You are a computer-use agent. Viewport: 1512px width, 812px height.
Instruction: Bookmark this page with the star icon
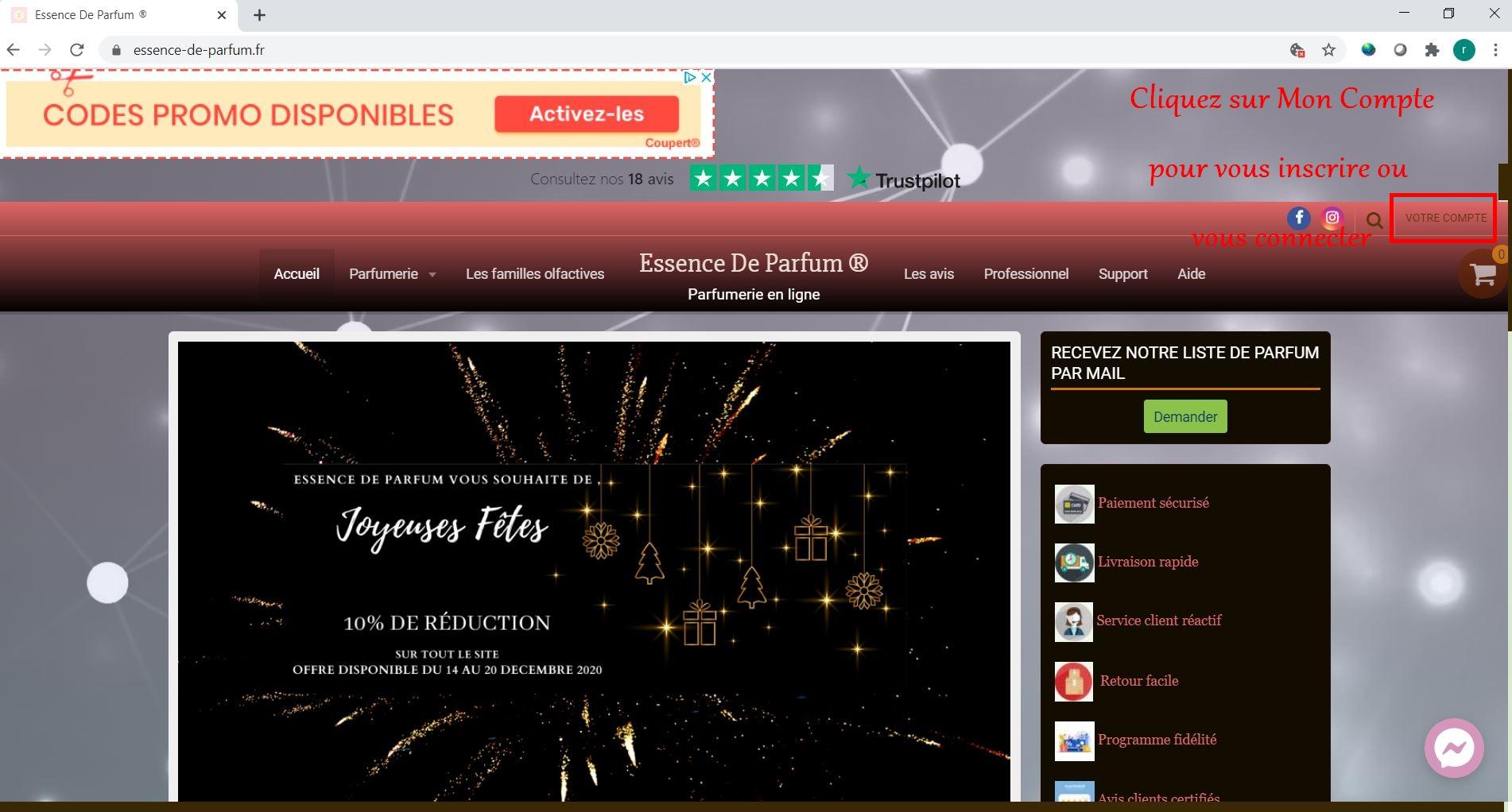click(x=1328, y=50)
